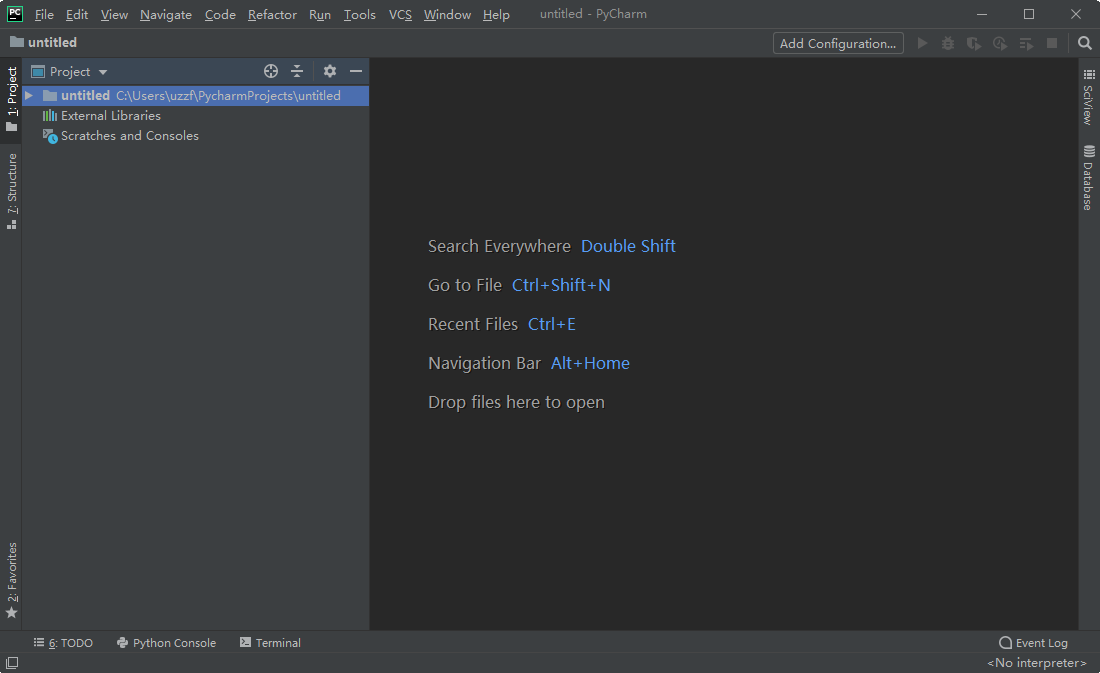Expand the untitled project folder arrow
Viewport: 1100px width, 673px height.
pos(29,95)
